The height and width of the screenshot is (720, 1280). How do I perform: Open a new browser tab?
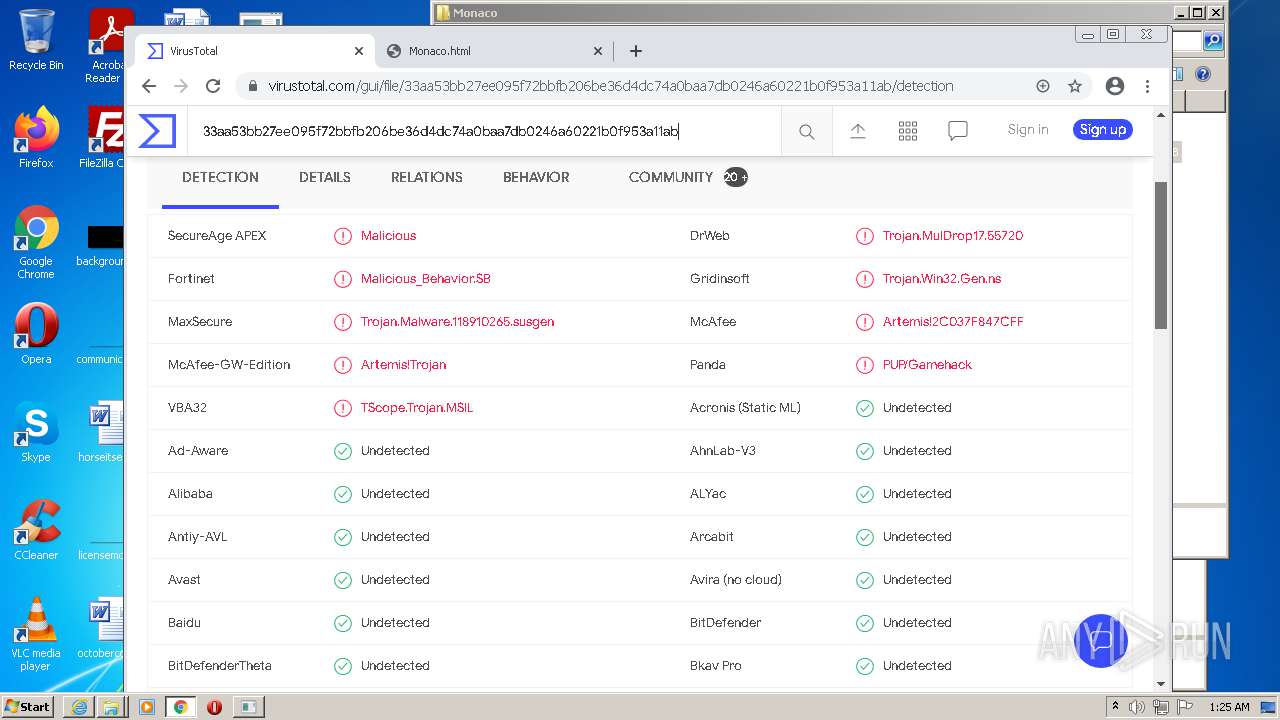[635, 51]
